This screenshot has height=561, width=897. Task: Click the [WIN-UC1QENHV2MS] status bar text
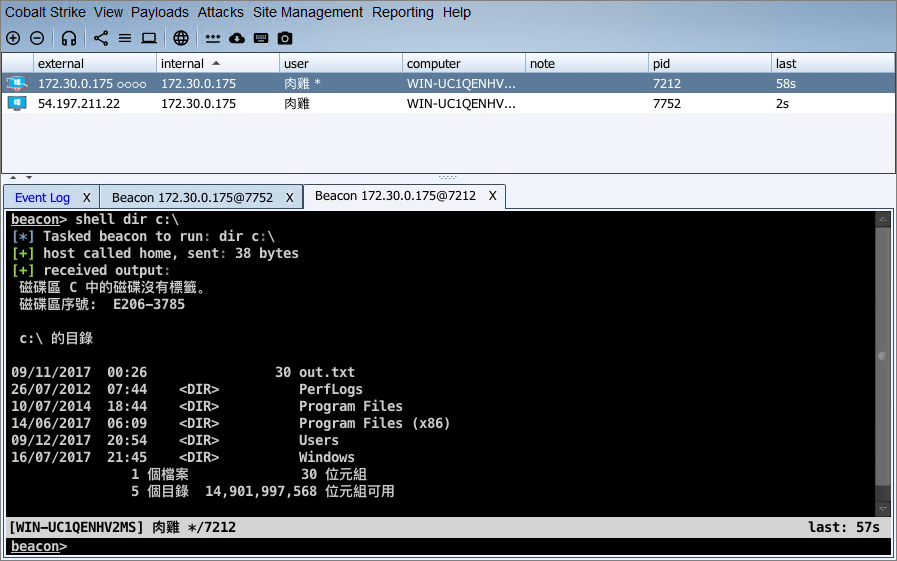tap(76, 527)
